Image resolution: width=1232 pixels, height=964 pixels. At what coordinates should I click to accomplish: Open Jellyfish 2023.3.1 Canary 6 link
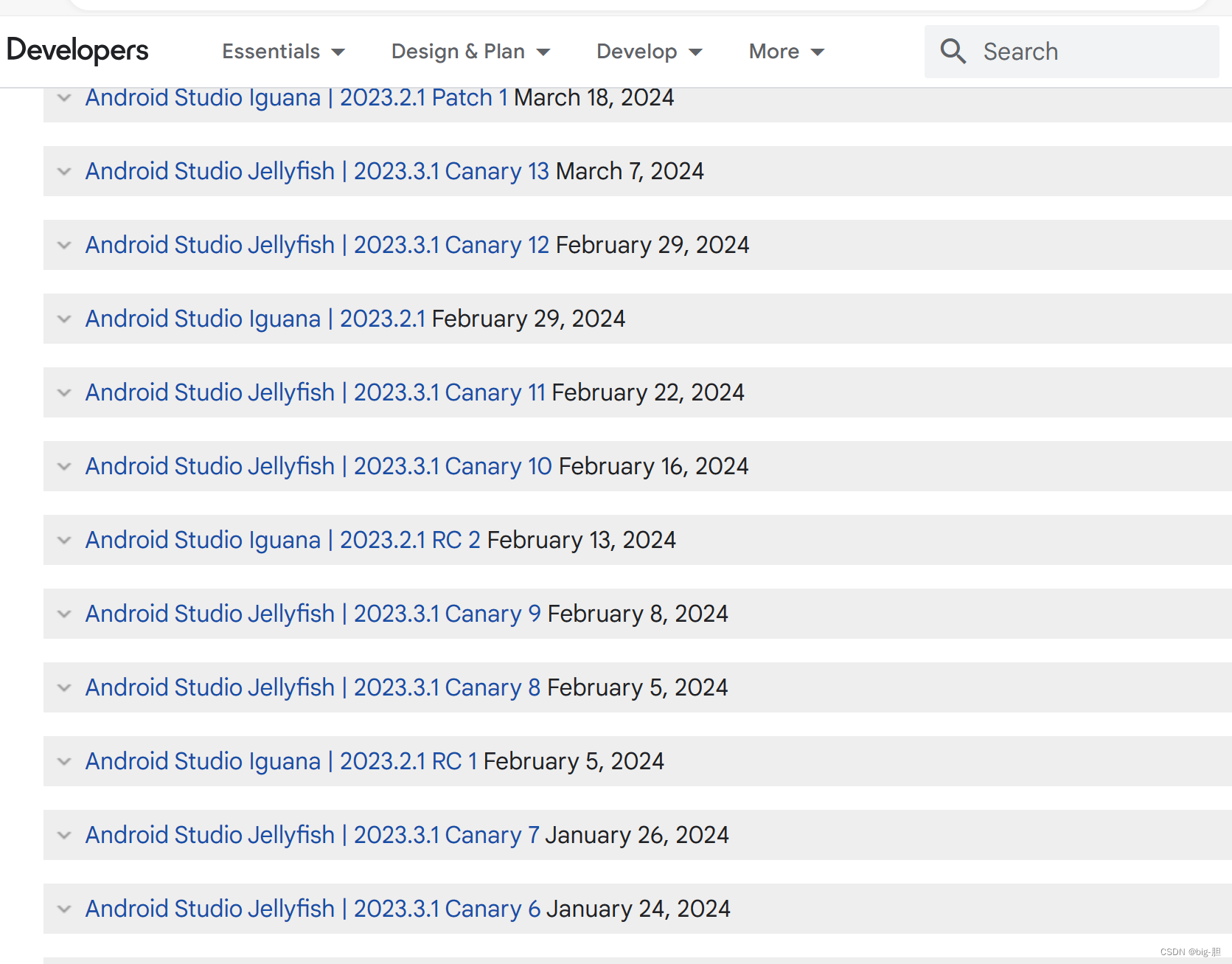[x=313, y=909]
